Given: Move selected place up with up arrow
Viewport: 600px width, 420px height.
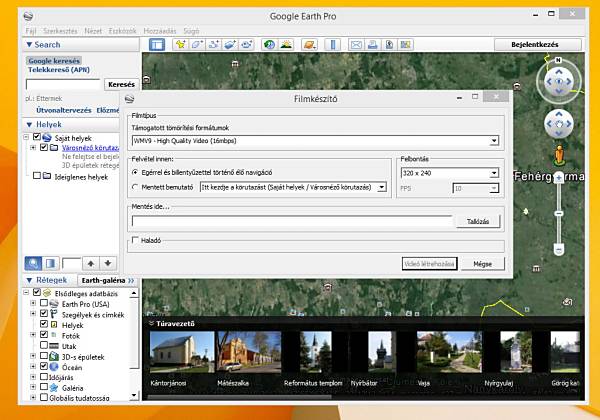Looking at the screenshot, I should (x=91, y=263).
